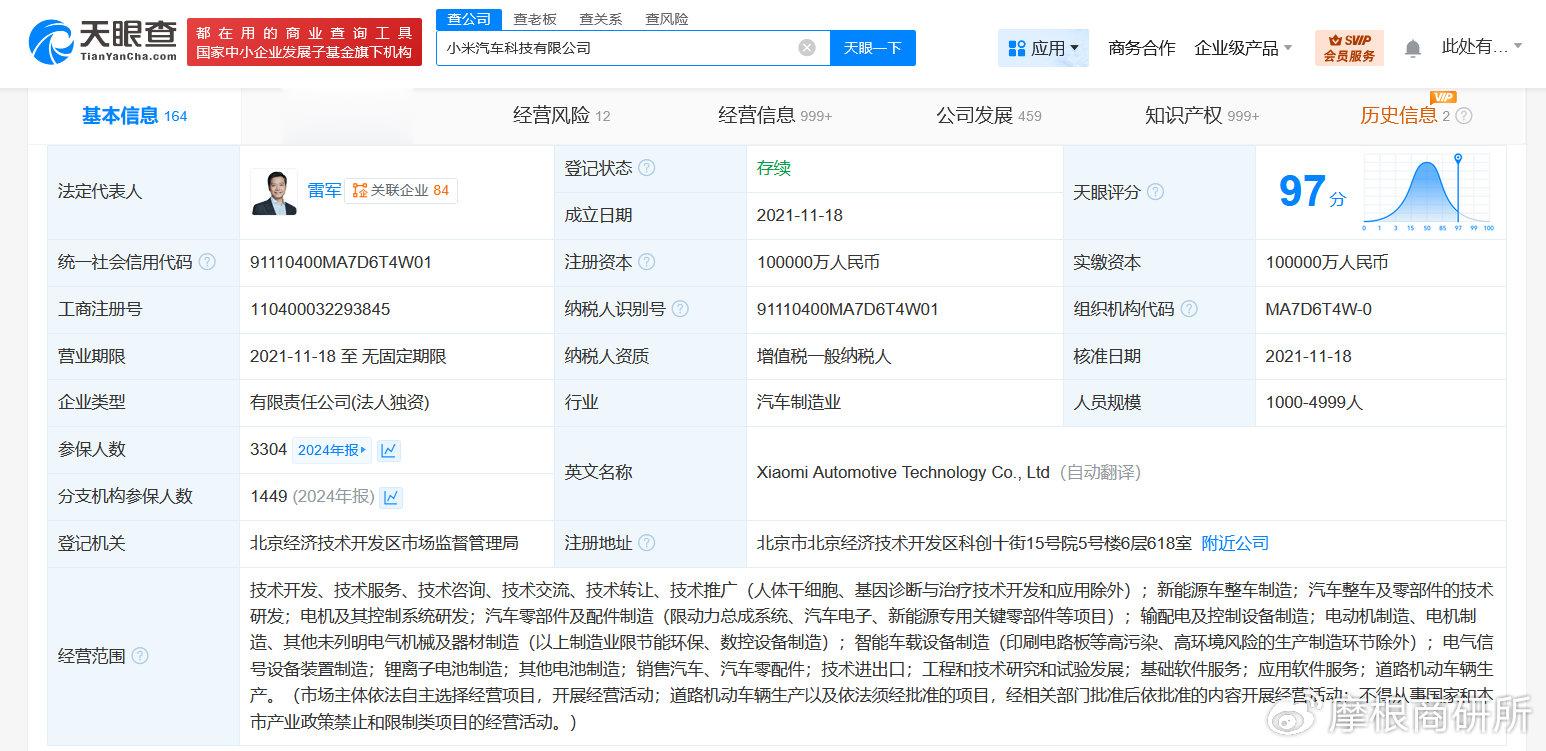This screenshot has width=1546, height=751.
Task: Click 营业期限 value 2021-11-18 至 无固定期限
Action: pos(348,356)
